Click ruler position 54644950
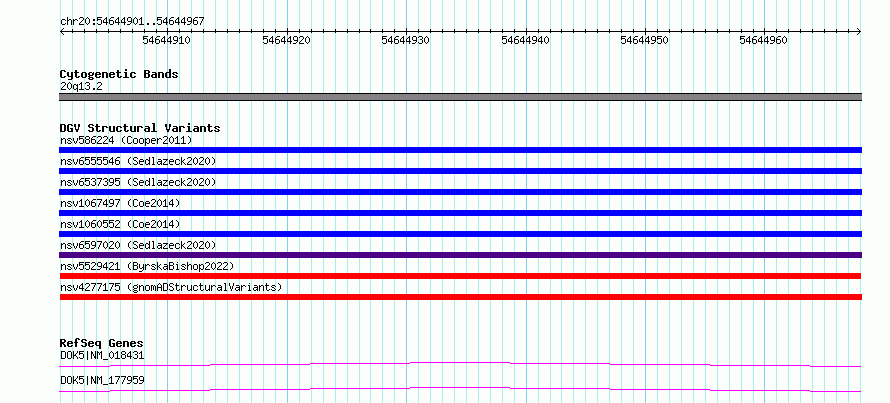The width and height of the screenshot is (890, 403). (644, 41)
